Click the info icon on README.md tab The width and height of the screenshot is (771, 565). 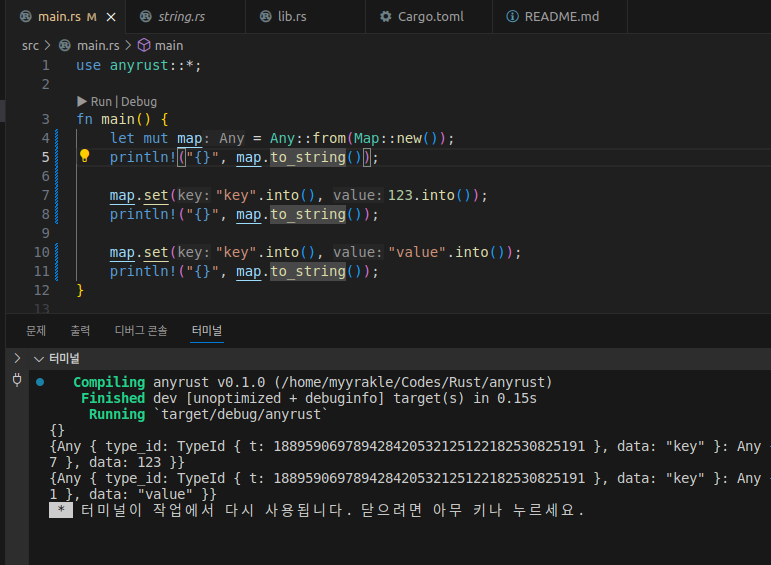512,17
